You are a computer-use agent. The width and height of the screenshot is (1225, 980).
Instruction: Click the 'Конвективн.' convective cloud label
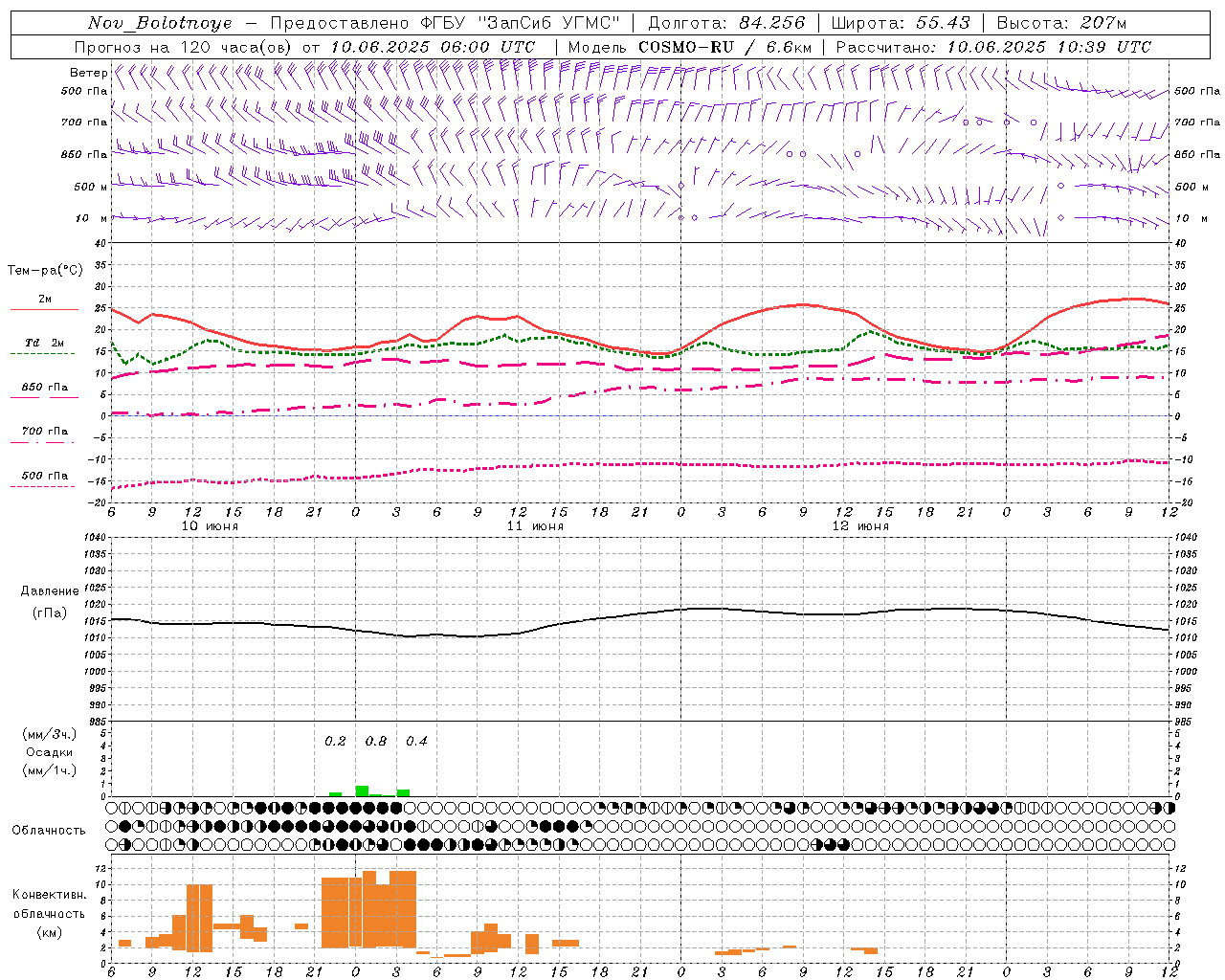pyautogui.click(x=49, y=894)
